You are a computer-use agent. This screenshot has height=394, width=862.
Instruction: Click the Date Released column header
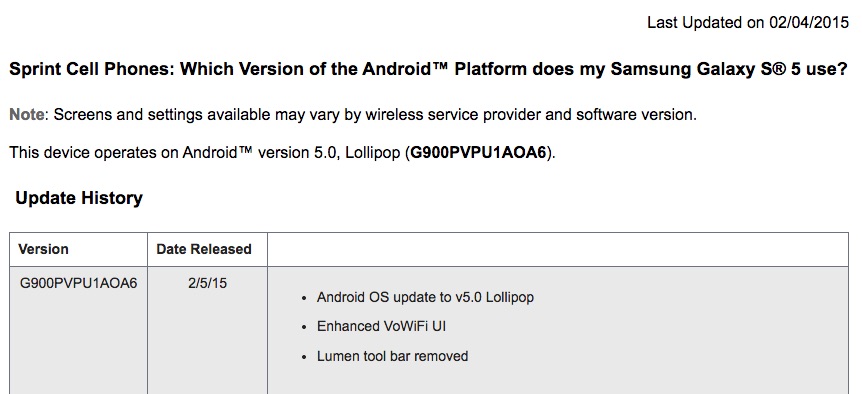click(207, 249)
